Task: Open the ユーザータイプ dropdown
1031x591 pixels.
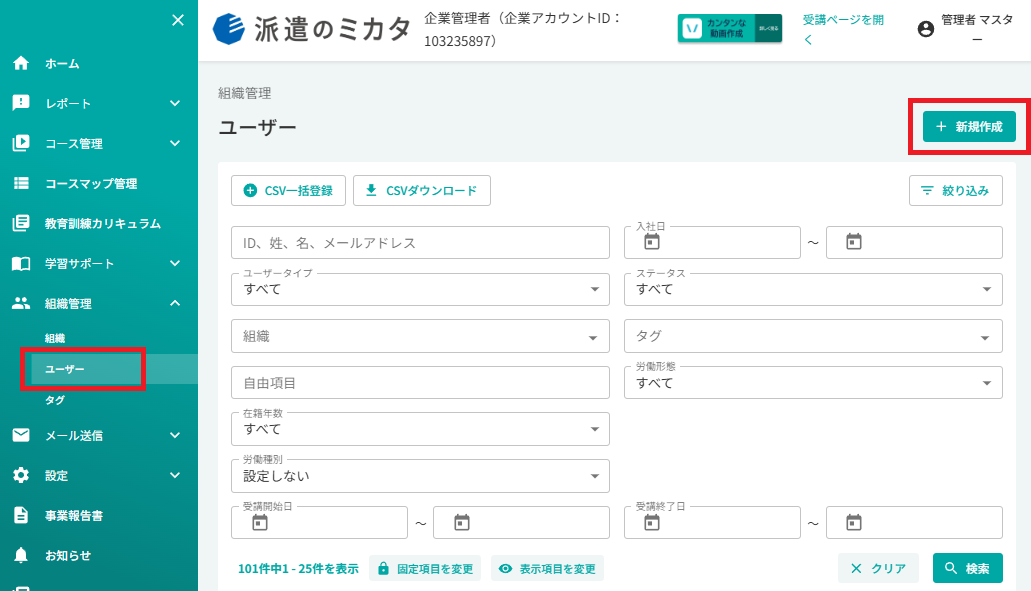Action: [x=420, y=289]
